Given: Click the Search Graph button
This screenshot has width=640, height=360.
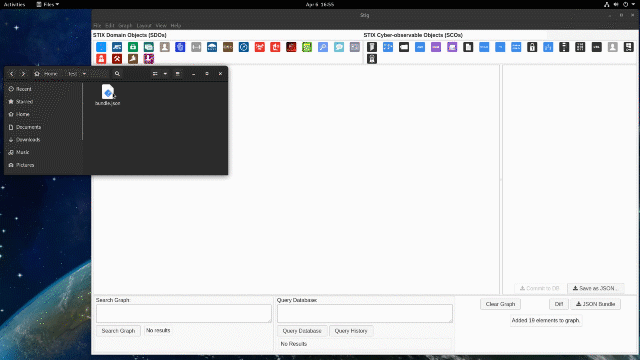Looking at the screenshot, I should (118, 331).
